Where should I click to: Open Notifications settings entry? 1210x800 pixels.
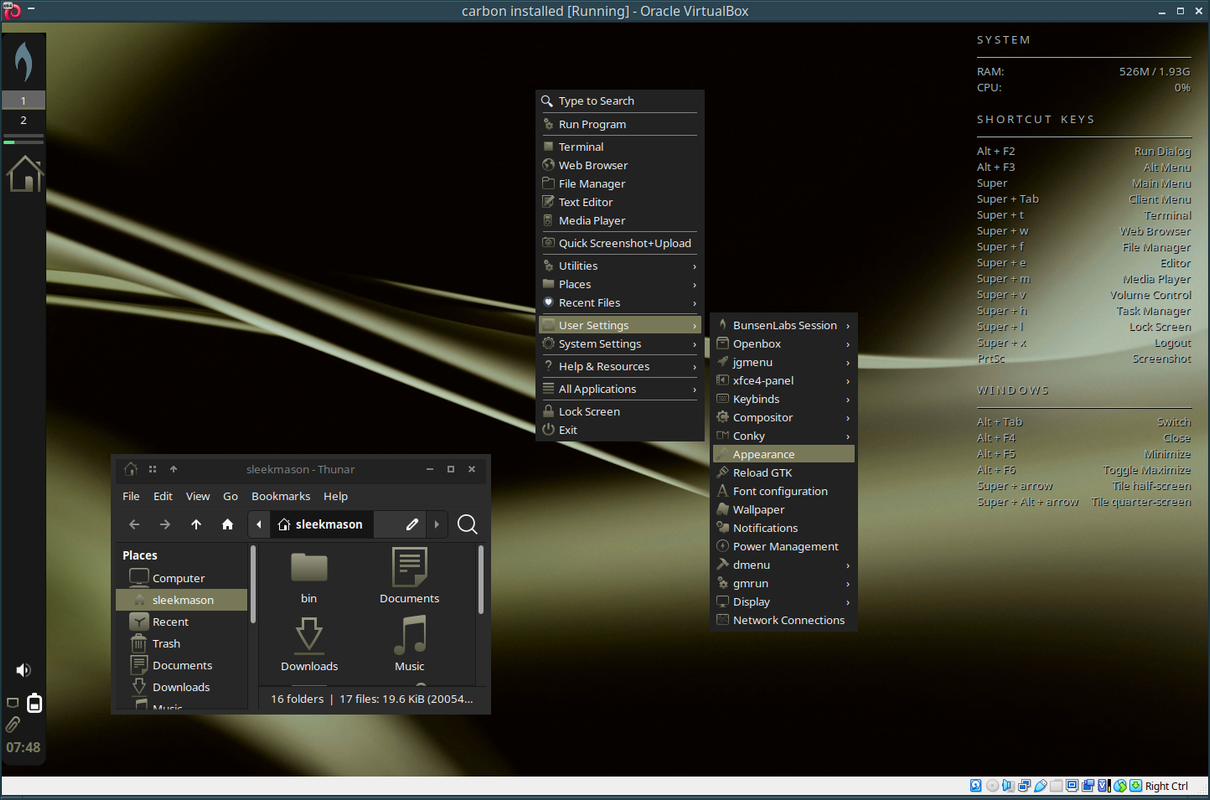pos(784,528)
